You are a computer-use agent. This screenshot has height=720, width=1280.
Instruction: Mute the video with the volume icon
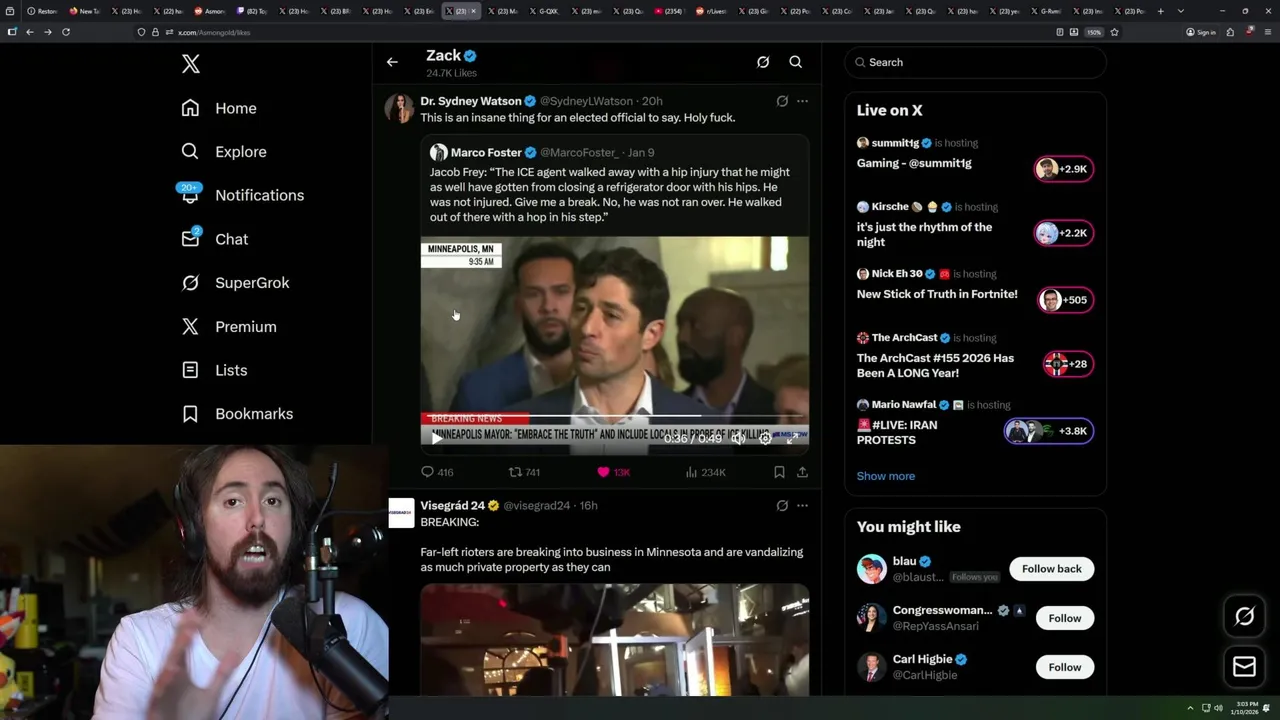pyautogui.click(x=738, y=438)
